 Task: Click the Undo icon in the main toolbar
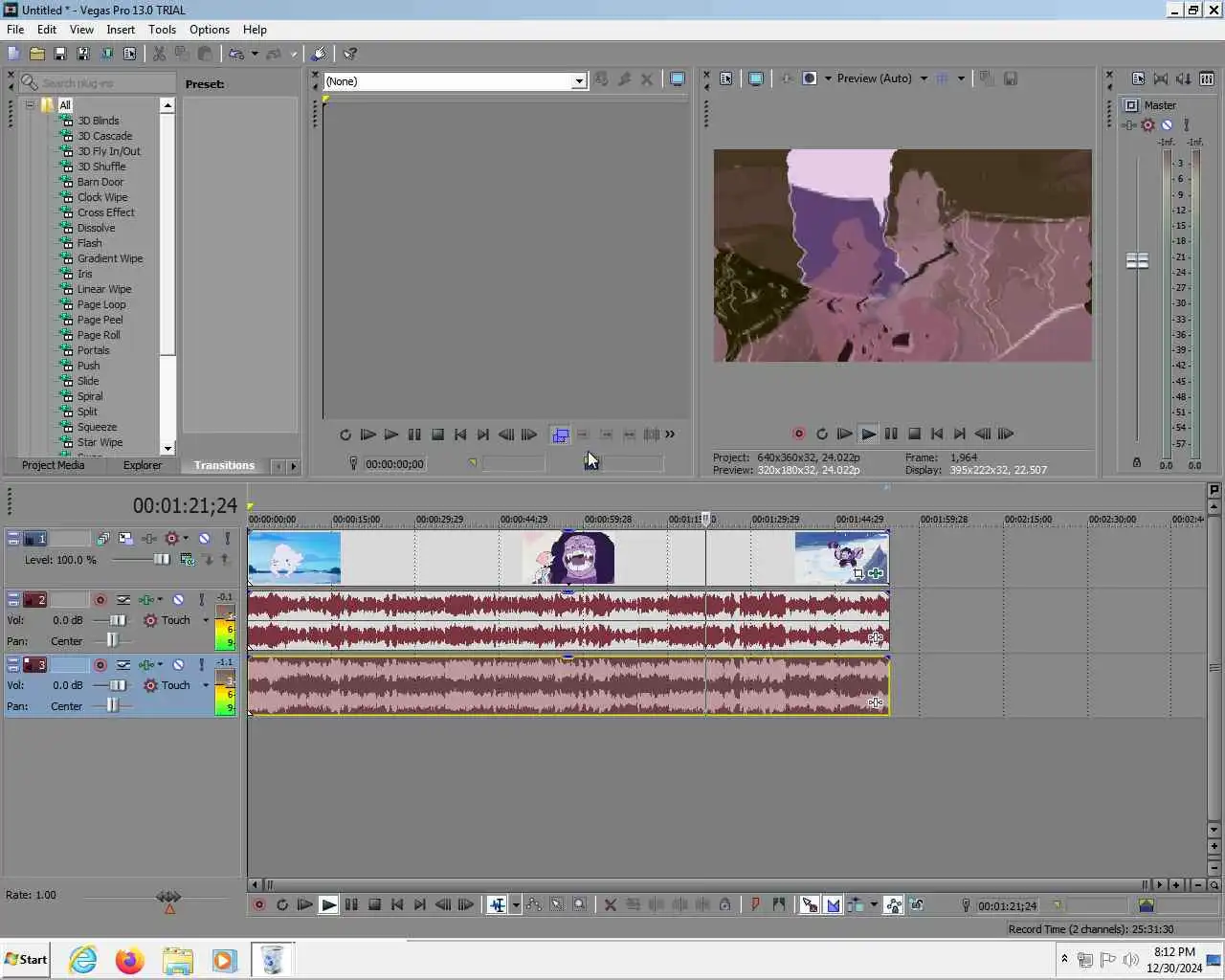(x=236, y=55)
